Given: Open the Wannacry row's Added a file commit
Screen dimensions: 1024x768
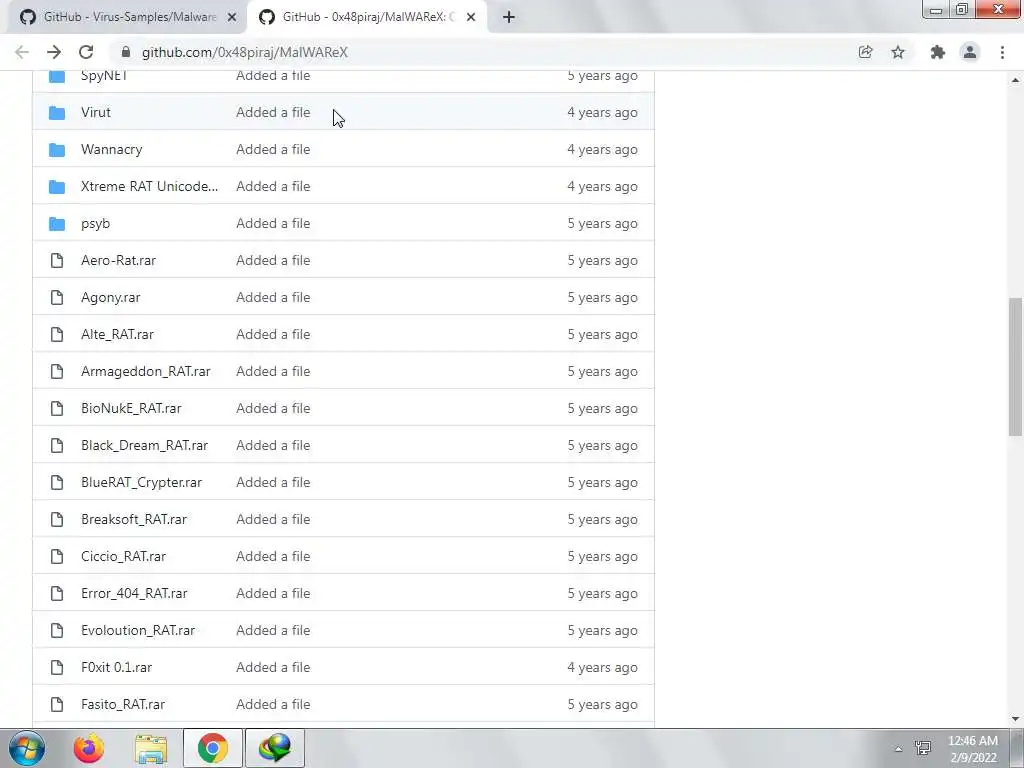Looking at the screenshot, I should pyautogui.click(x=273, y=150).
